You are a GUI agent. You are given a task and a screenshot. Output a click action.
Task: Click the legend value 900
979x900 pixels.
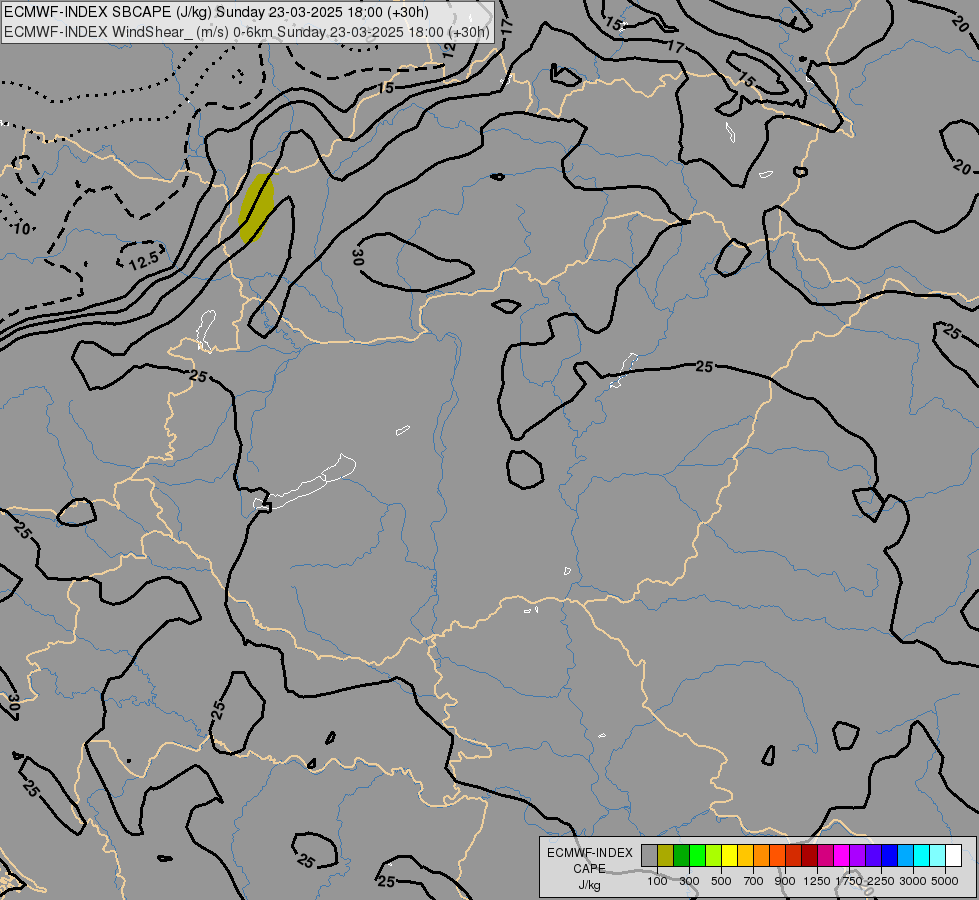click(785, 881)
